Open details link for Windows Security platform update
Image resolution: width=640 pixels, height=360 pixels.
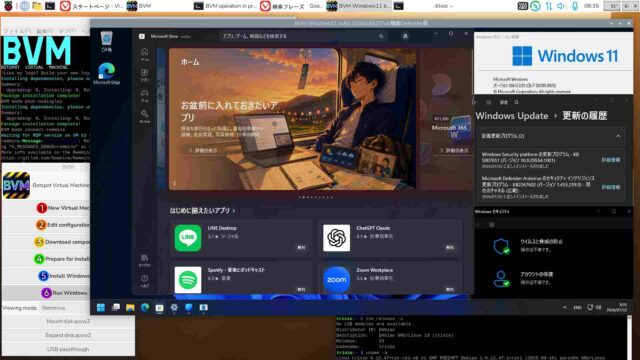coord(611,160)
